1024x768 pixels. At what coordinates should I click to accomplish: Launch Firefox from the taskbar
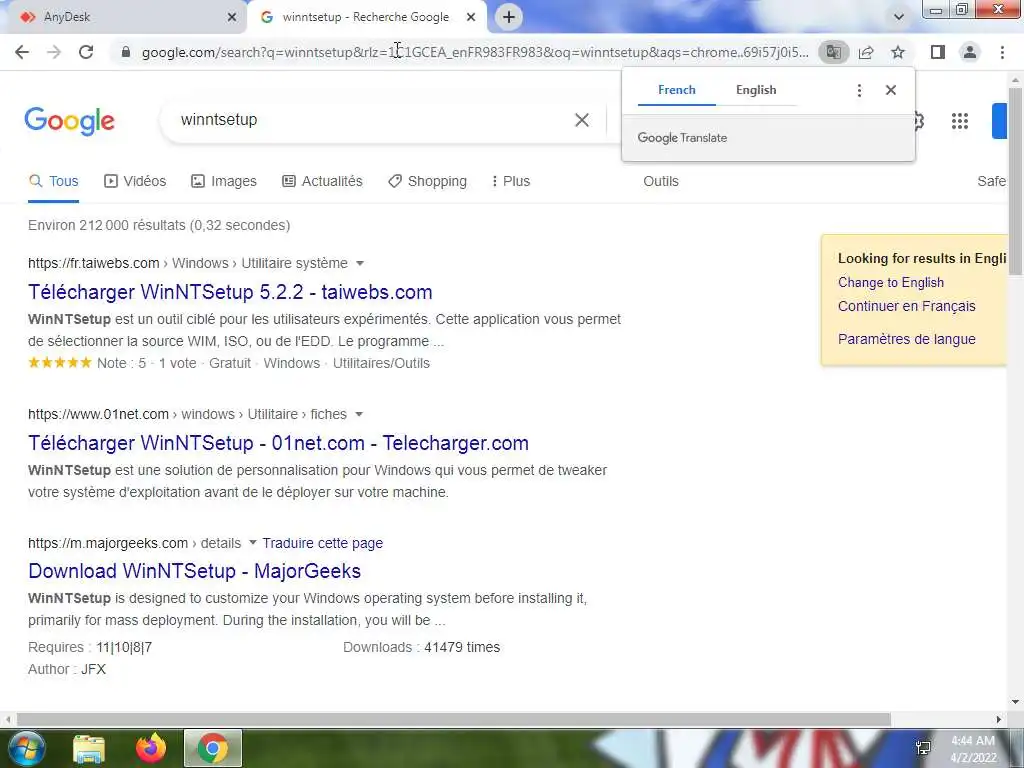tap(151, 748)
